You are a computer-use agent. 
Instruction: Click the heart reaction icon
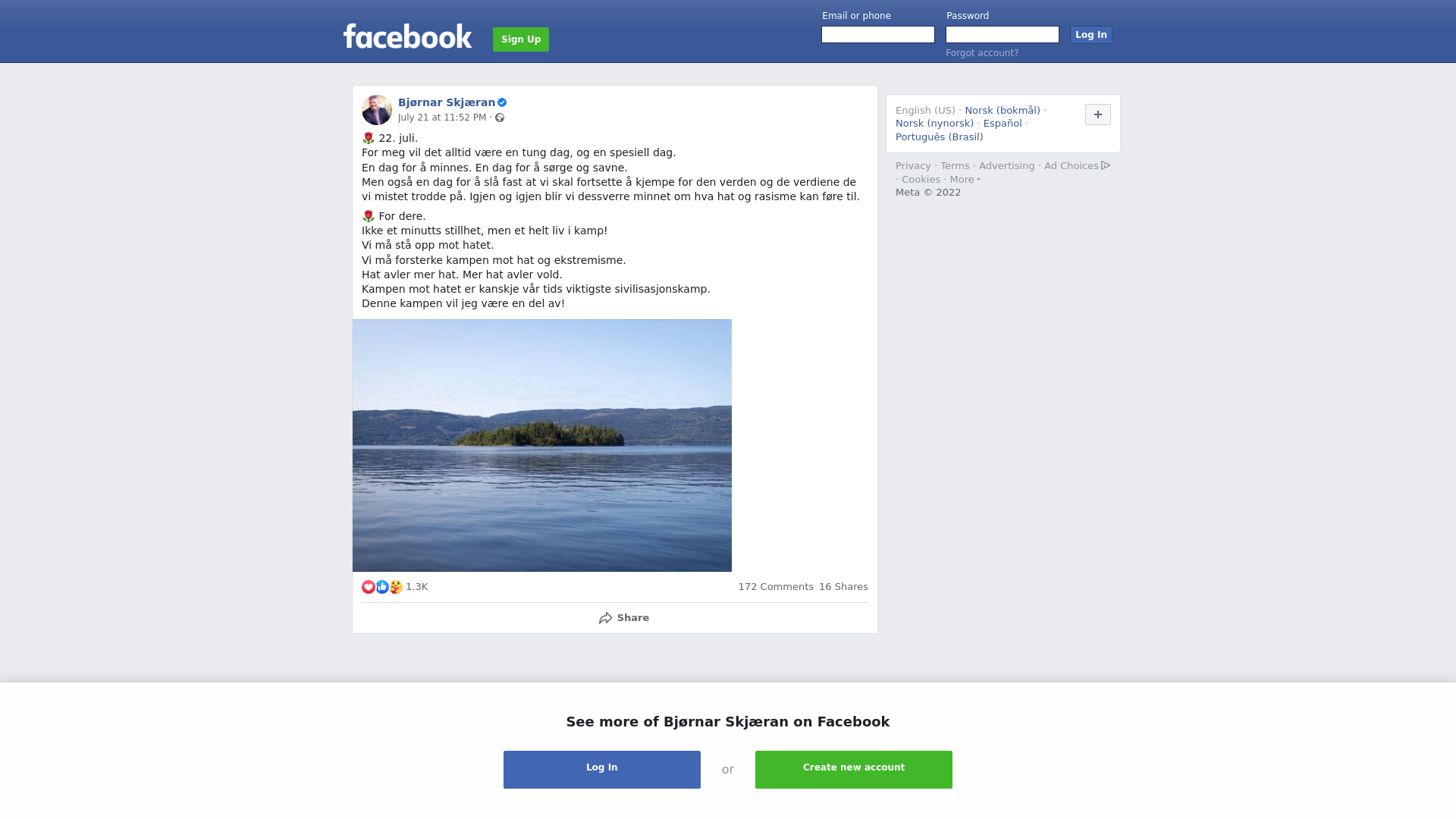coord(369,587)
